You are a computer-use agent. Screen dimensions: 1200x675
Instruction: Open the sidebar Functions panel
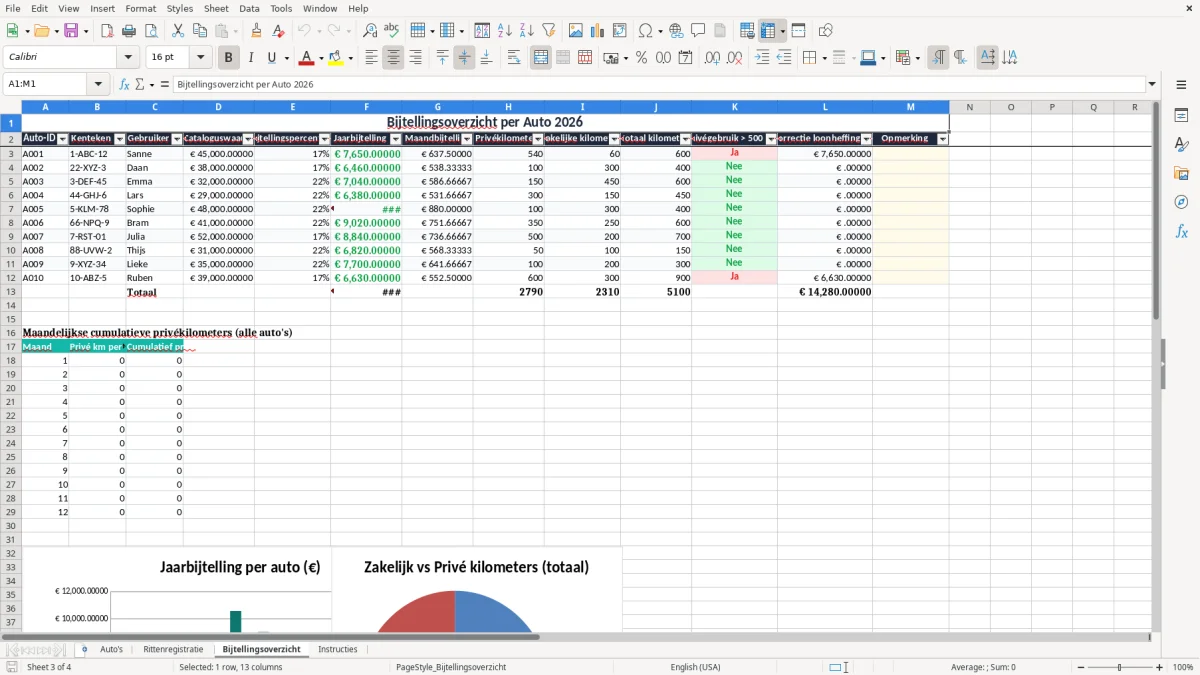coord(1182,232)
